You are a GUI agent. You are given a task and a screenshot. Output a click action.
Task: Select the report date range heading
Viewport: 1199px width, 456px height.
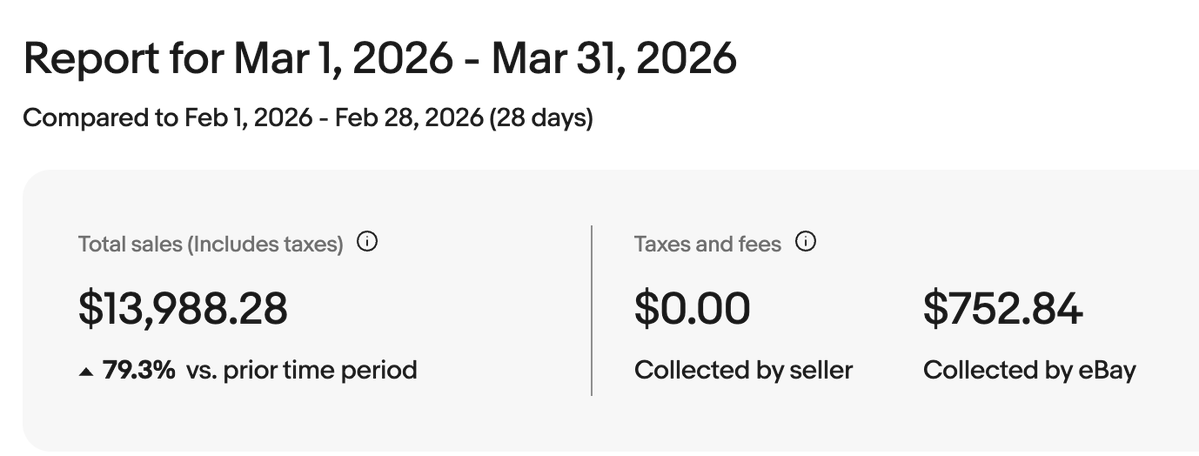click(x=380, y=59)
